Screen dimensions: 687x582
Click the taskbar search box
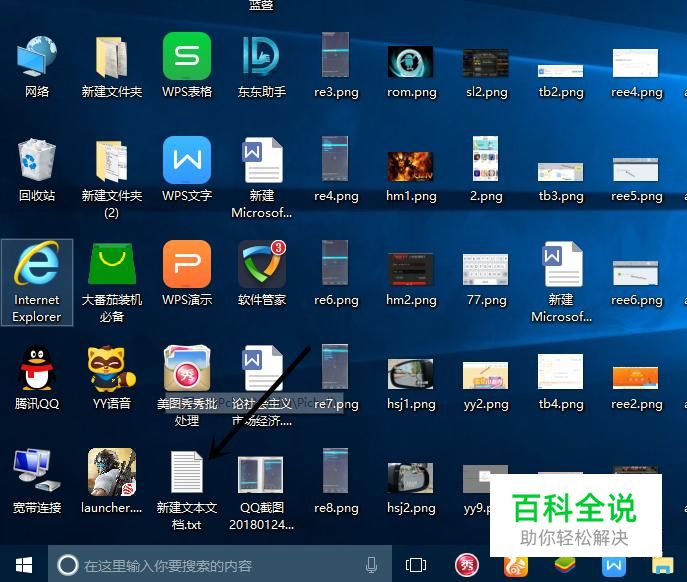219,564
